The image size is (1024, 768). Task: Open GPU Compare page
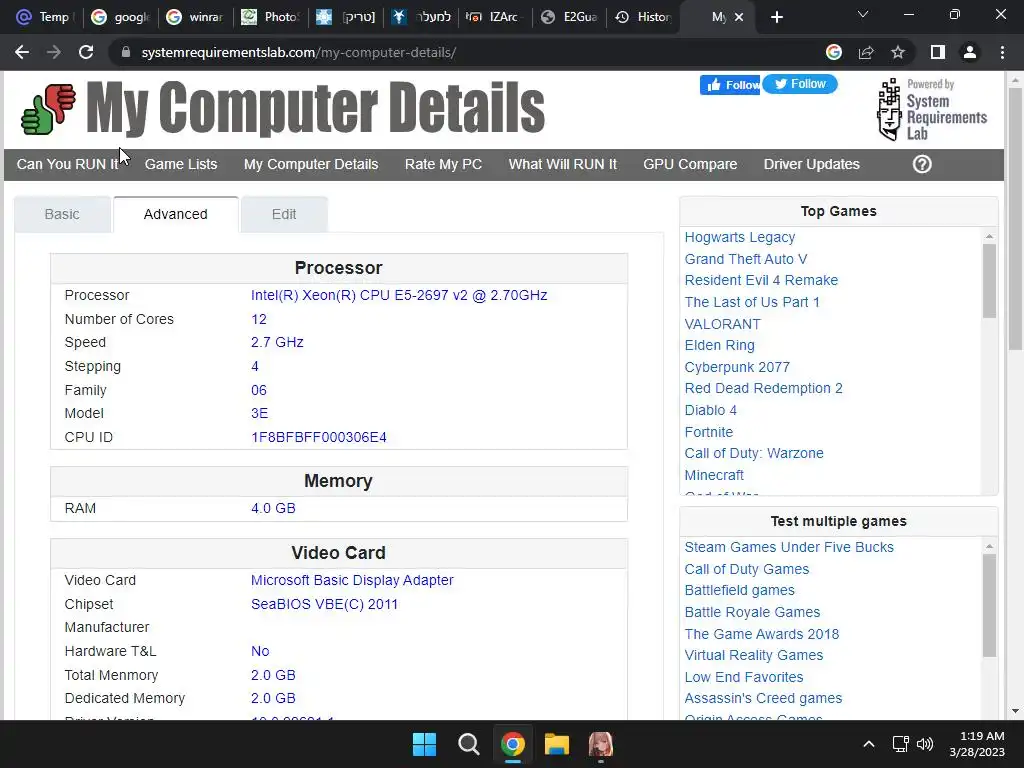(690, 164)
